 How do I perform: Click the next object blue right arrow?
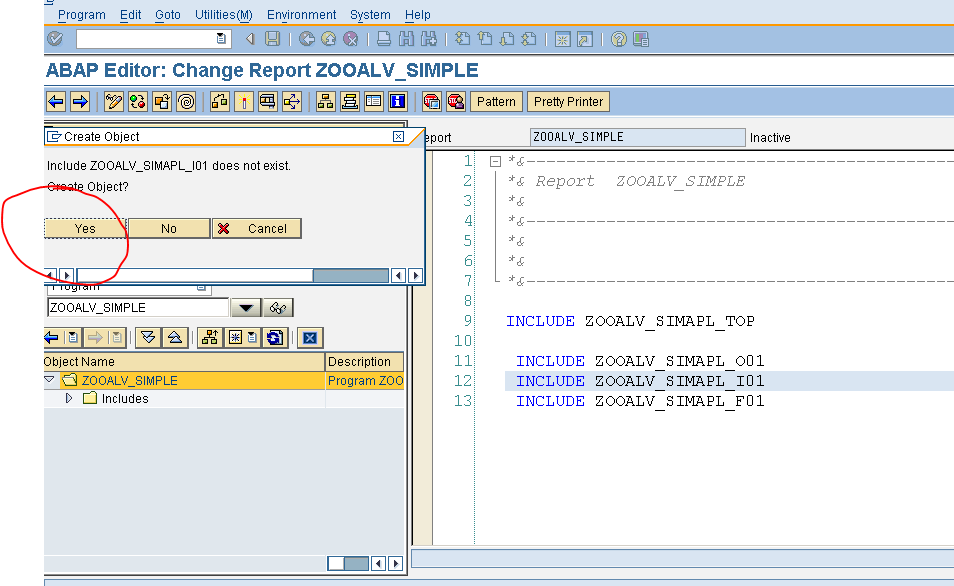[x=80, y=102]
